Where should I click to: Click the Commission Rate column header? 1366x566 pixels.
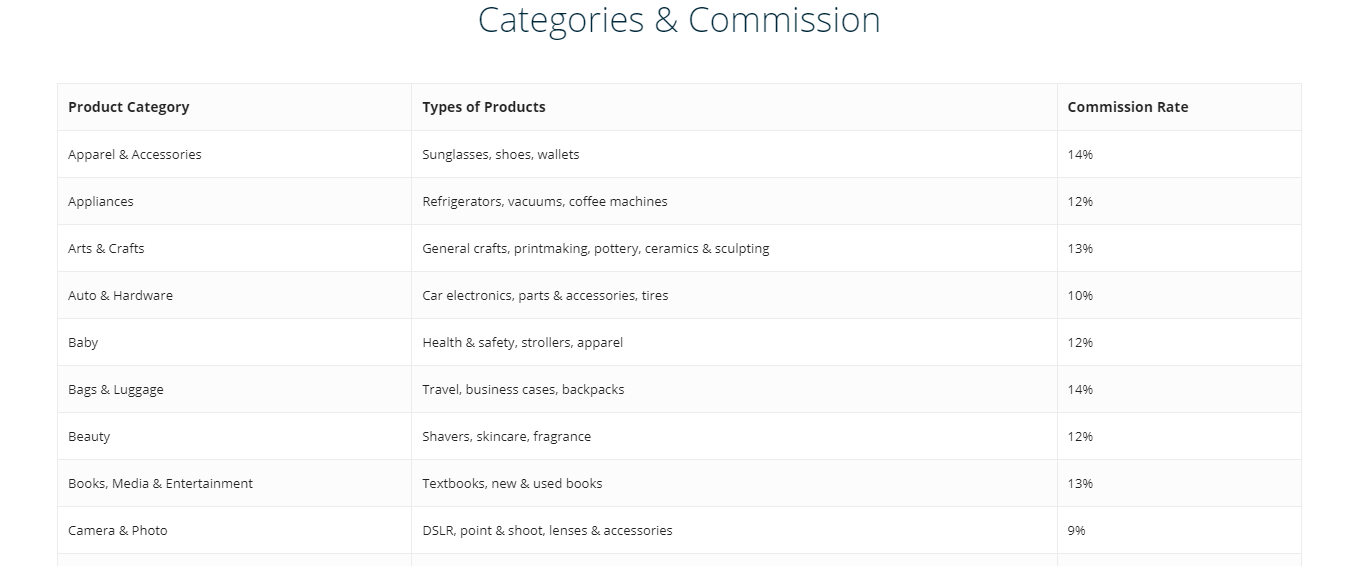click(x=1179, y=107)
